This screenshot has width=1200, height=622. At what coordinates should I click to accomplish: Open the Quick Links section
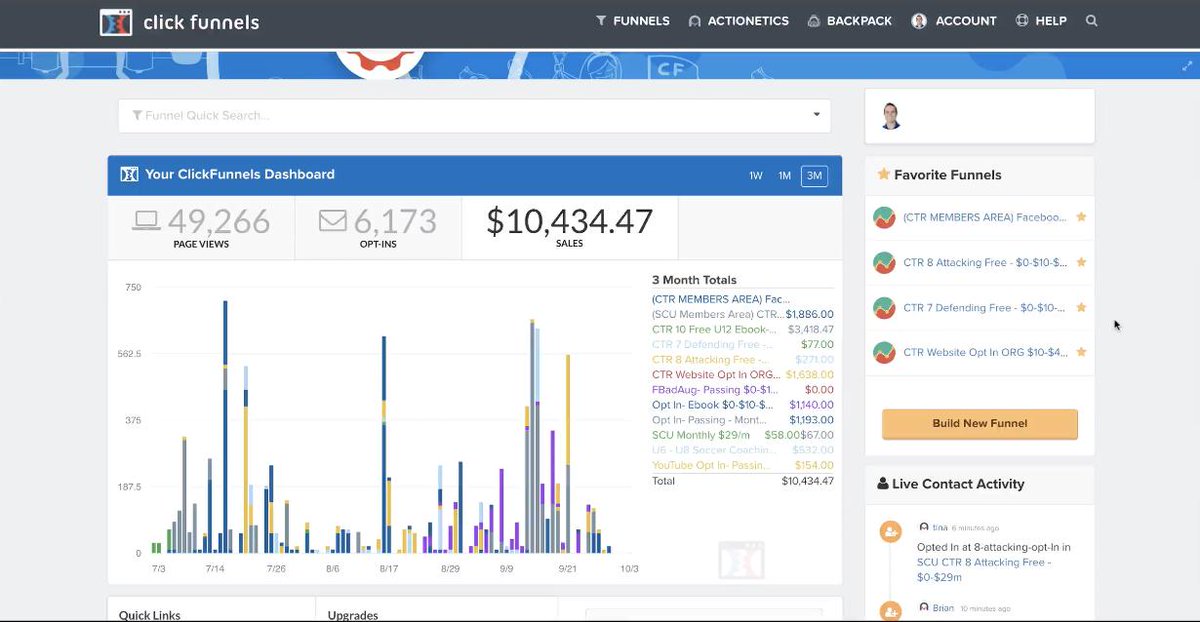pyautogui.click(x=149, y=615)
